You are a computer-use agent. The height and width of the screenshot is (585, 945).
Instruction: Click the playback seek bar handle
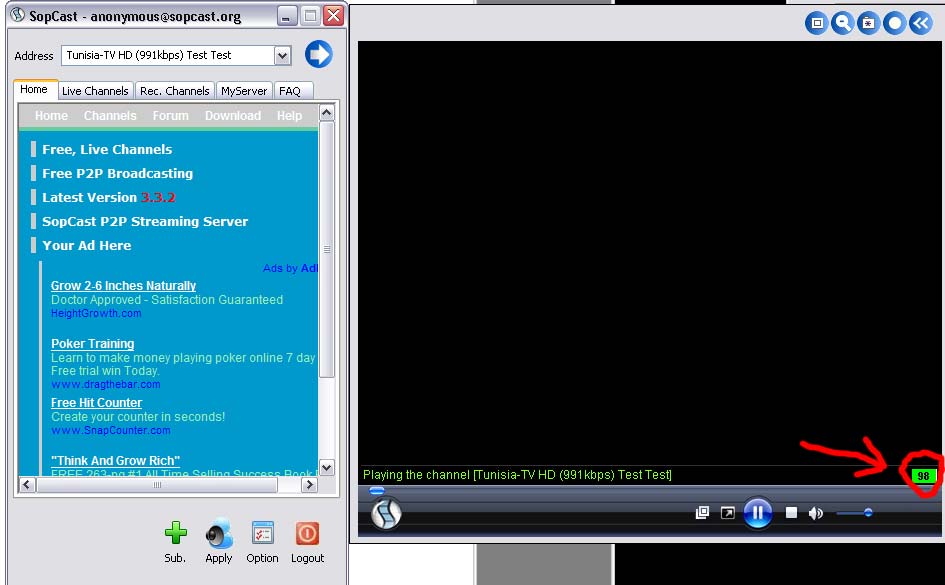click(x=377, y=490)
